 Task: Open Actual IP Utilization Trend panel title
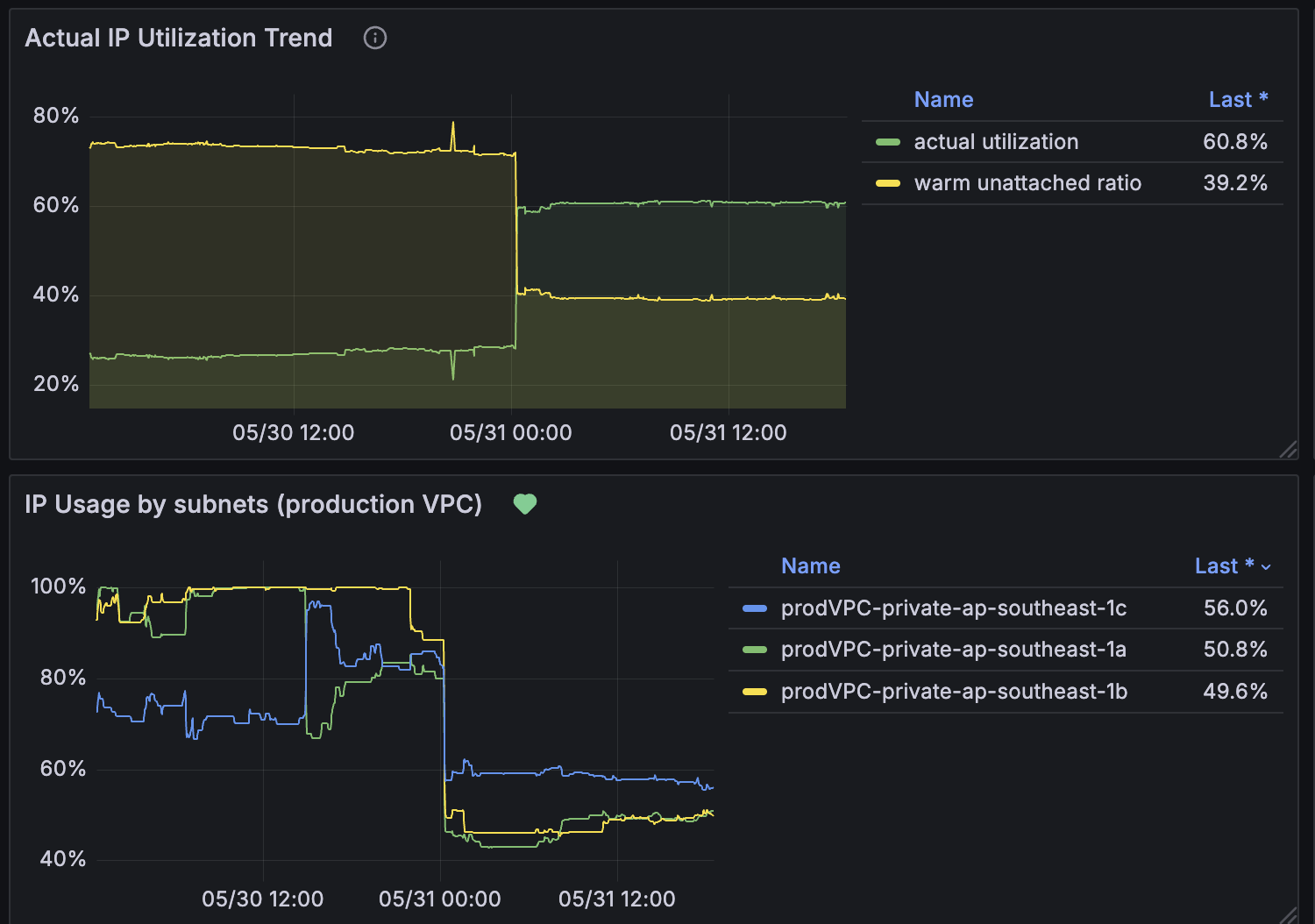[x=179, y=38]
